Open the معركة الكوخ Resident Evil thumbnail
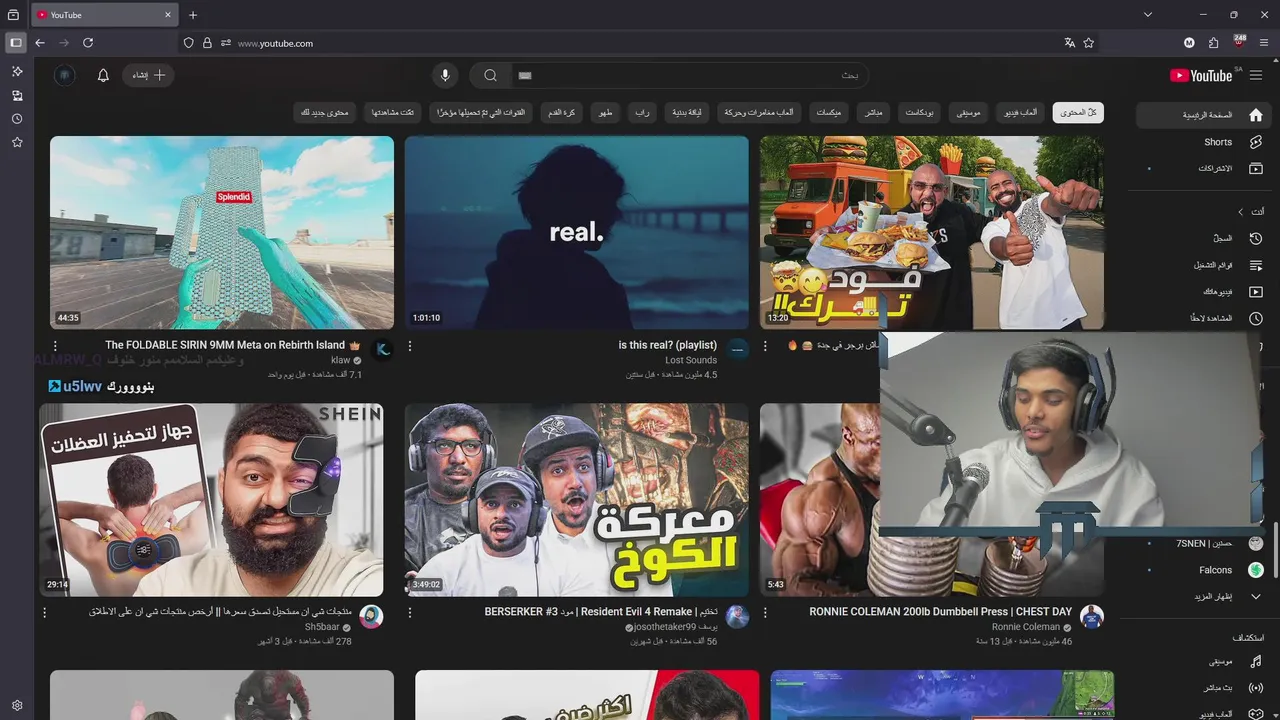Viewport: 1280px width, 720px height. coord(576,499)
